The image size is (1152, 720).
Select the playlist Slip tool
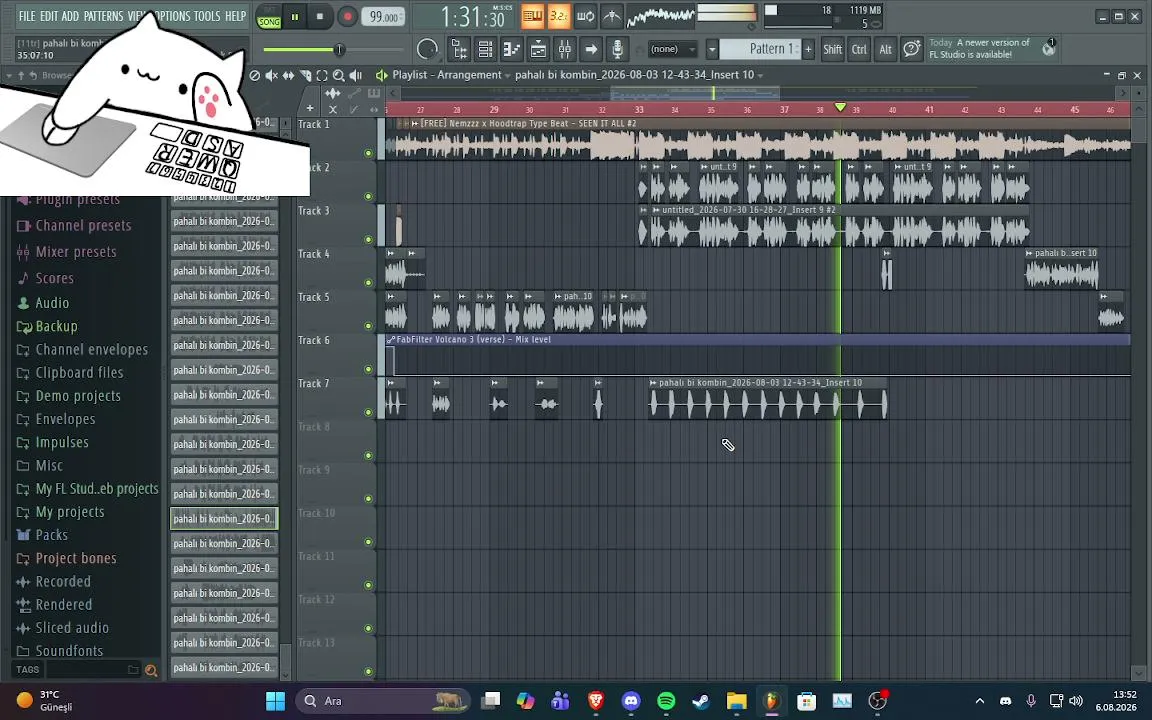coord(289,75)
